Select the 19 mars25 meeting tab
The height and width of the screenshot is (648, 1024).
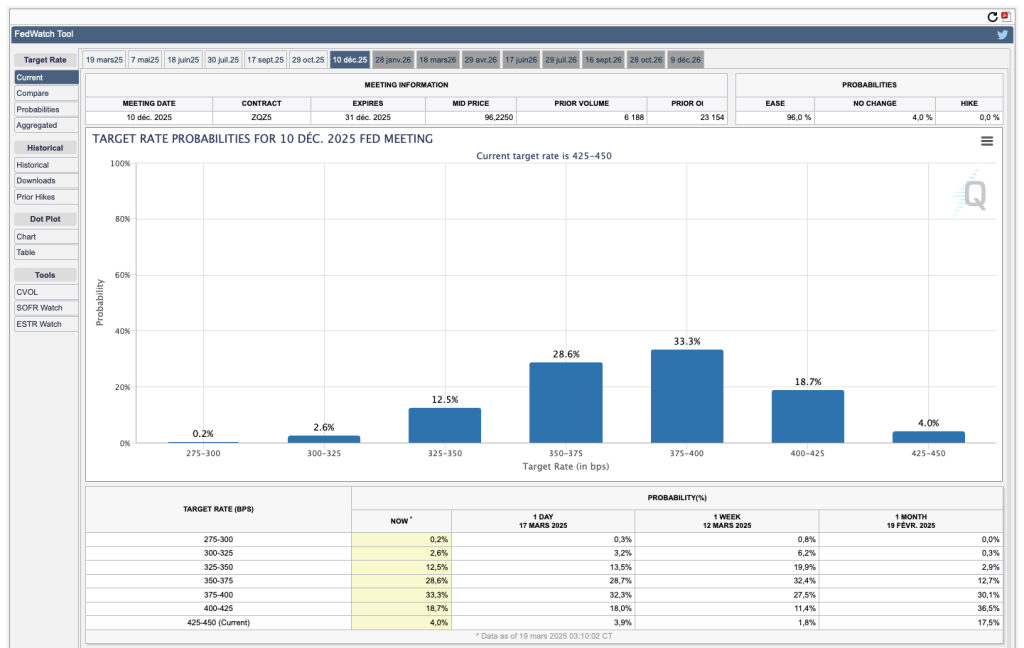[x=104, y=60]
